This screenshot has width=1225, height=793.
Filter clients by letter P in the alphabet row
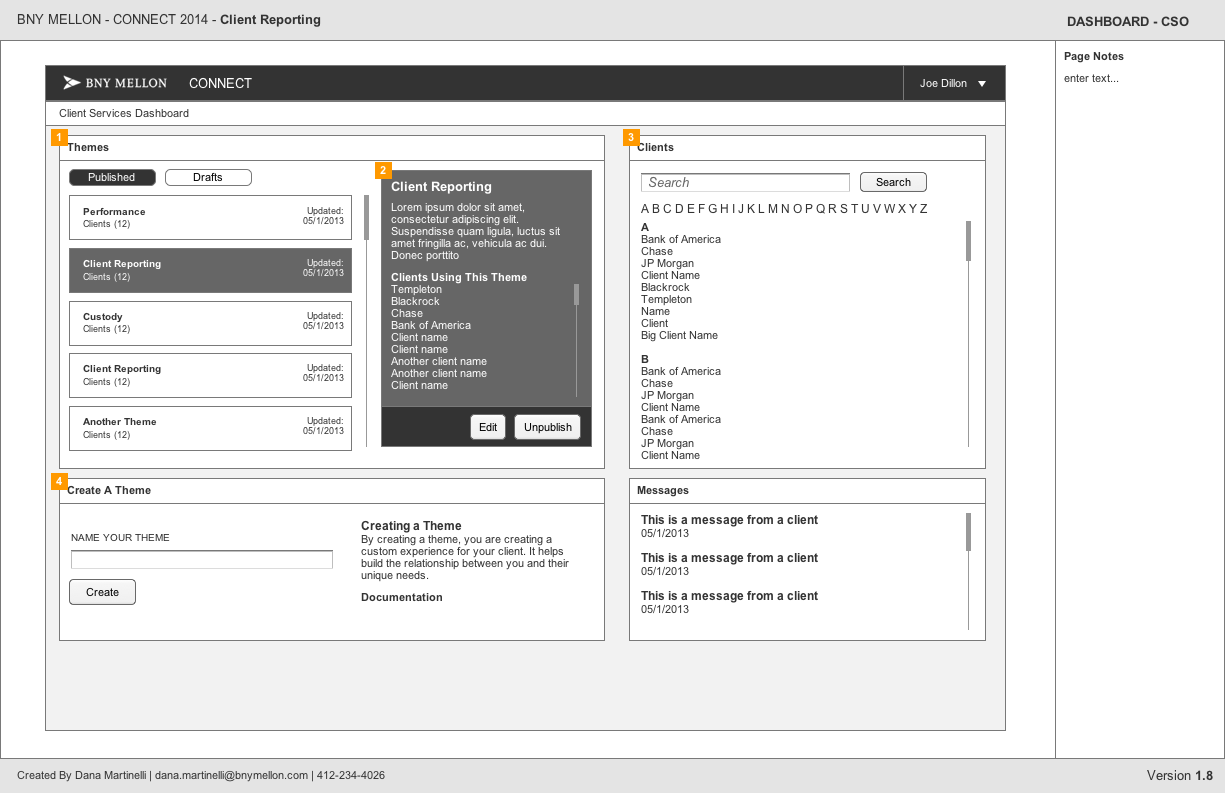pyautogui.click(x=809, y=209)
